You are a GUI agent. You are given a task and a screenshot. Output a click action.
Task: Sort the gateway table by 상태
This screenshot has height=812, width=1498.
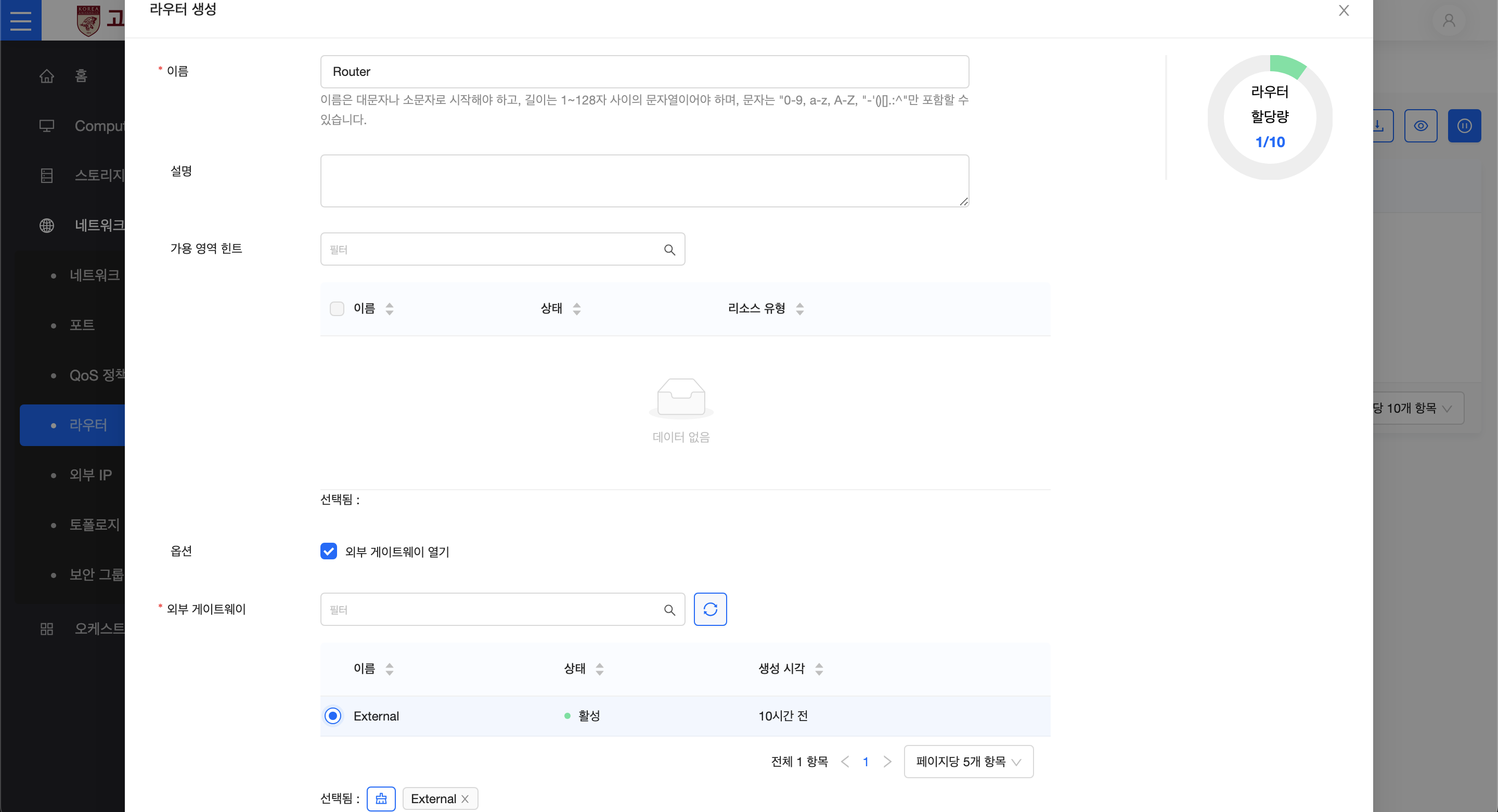(x=599, y=669)
